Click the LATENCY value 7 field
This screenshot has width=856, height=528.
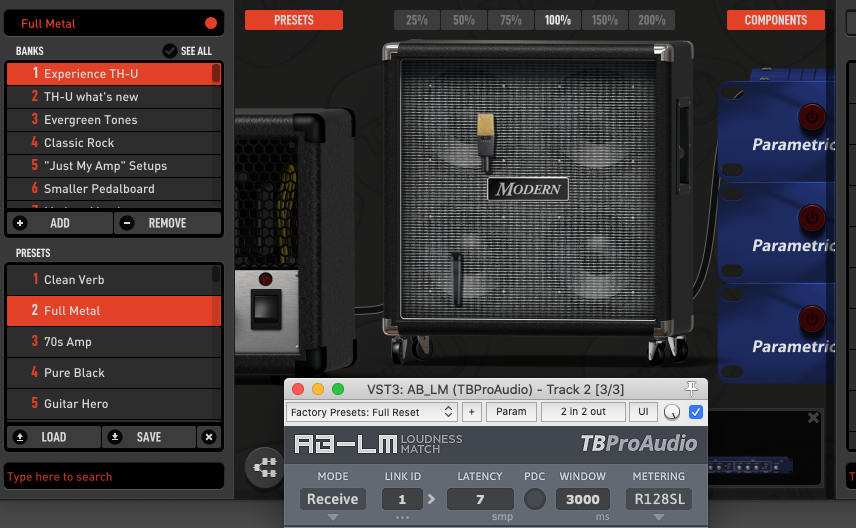pos(480,499)
